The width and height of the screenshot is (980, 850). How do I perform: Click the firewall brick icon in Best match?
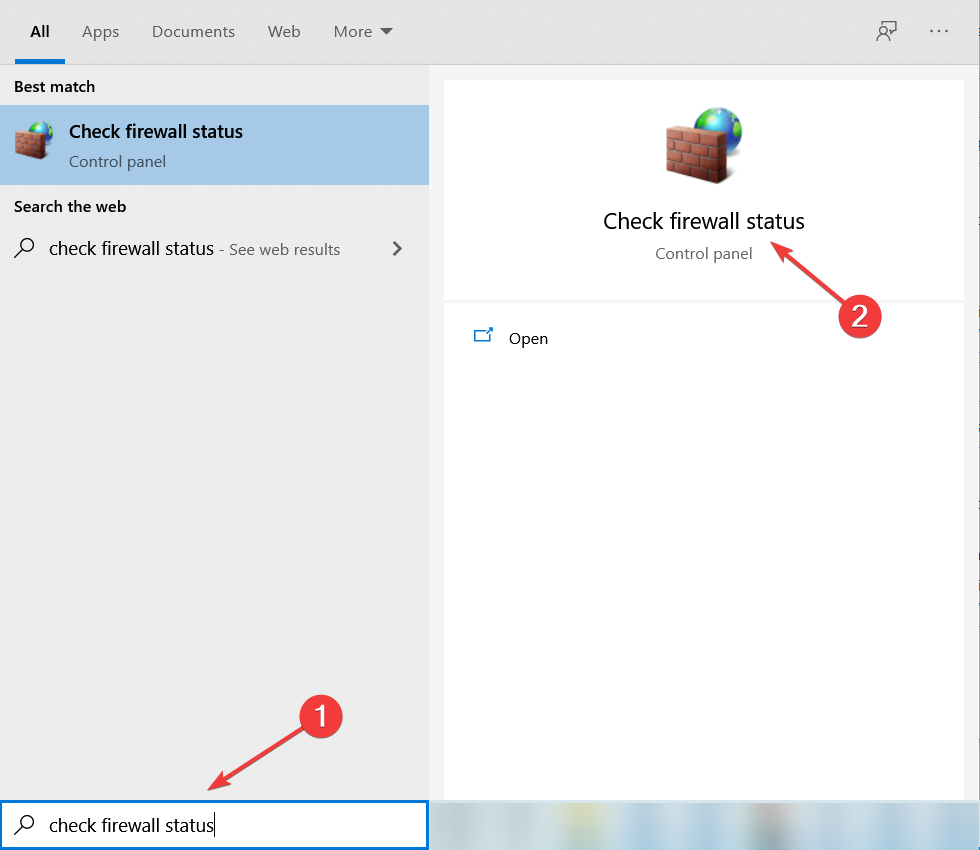34,141
